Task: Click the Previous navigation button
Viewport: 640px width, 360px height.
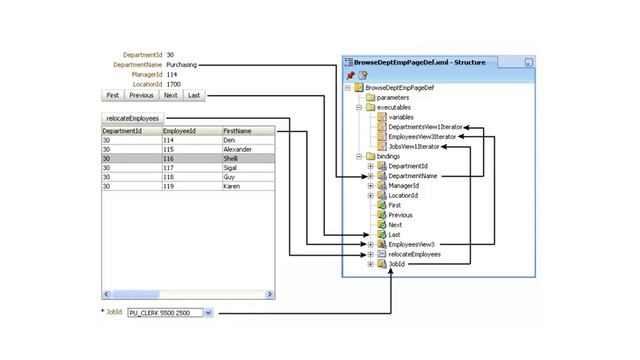Action: pos(141,96)
